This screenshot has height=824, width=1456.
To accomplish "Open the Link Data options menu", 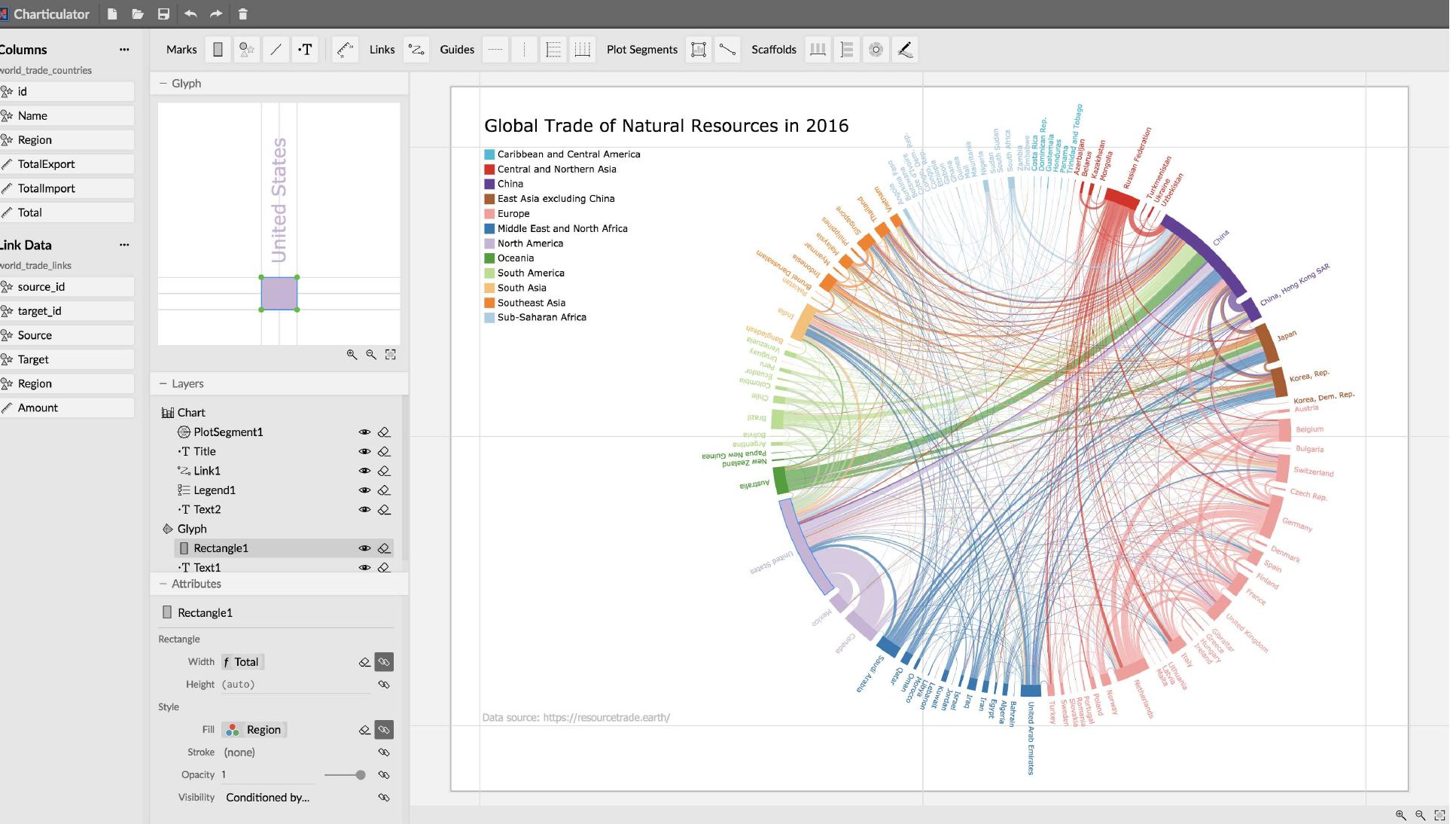I will click(124, 245).
